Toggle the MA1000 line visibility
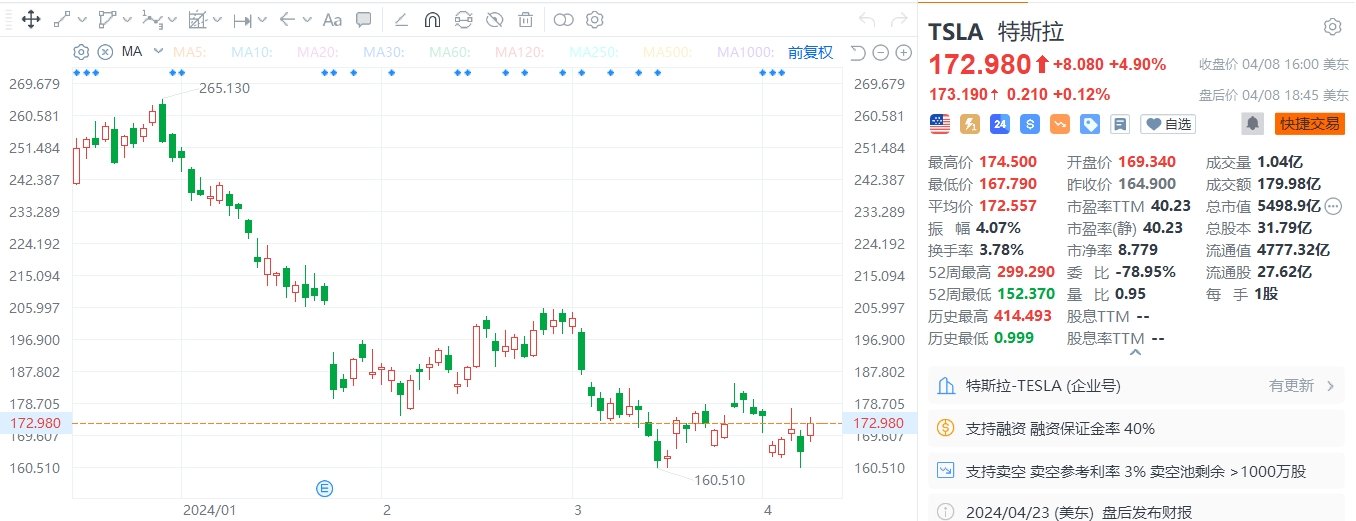 (x=747, y=52)
